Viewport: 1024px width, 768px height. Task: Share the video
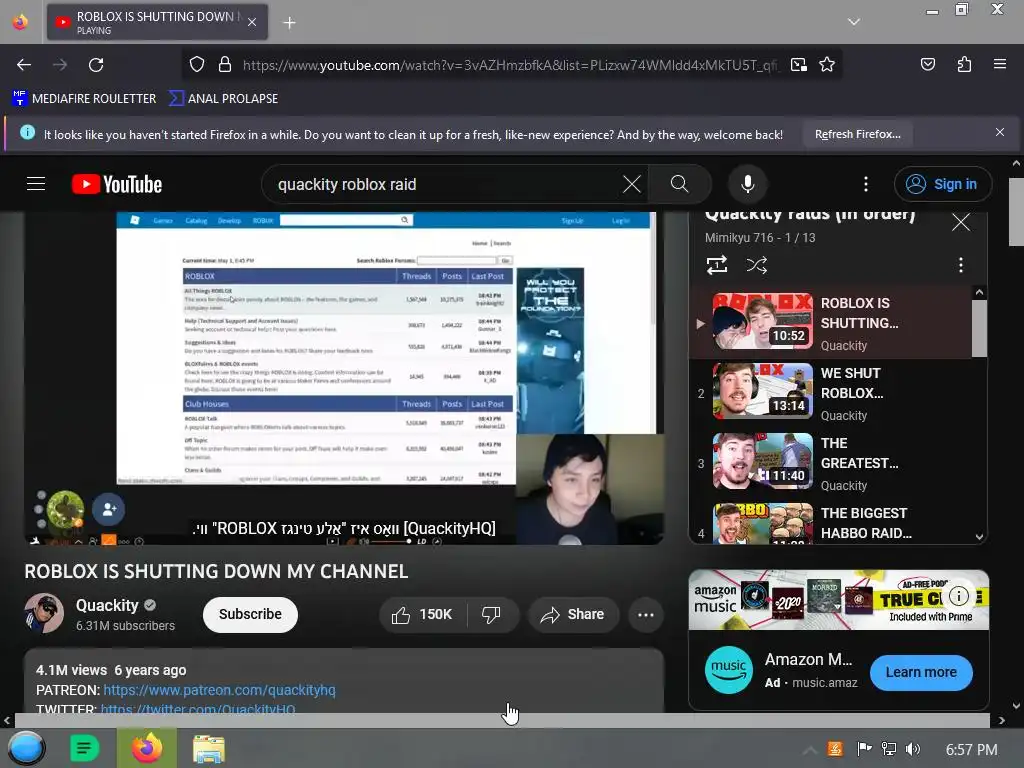573,615
